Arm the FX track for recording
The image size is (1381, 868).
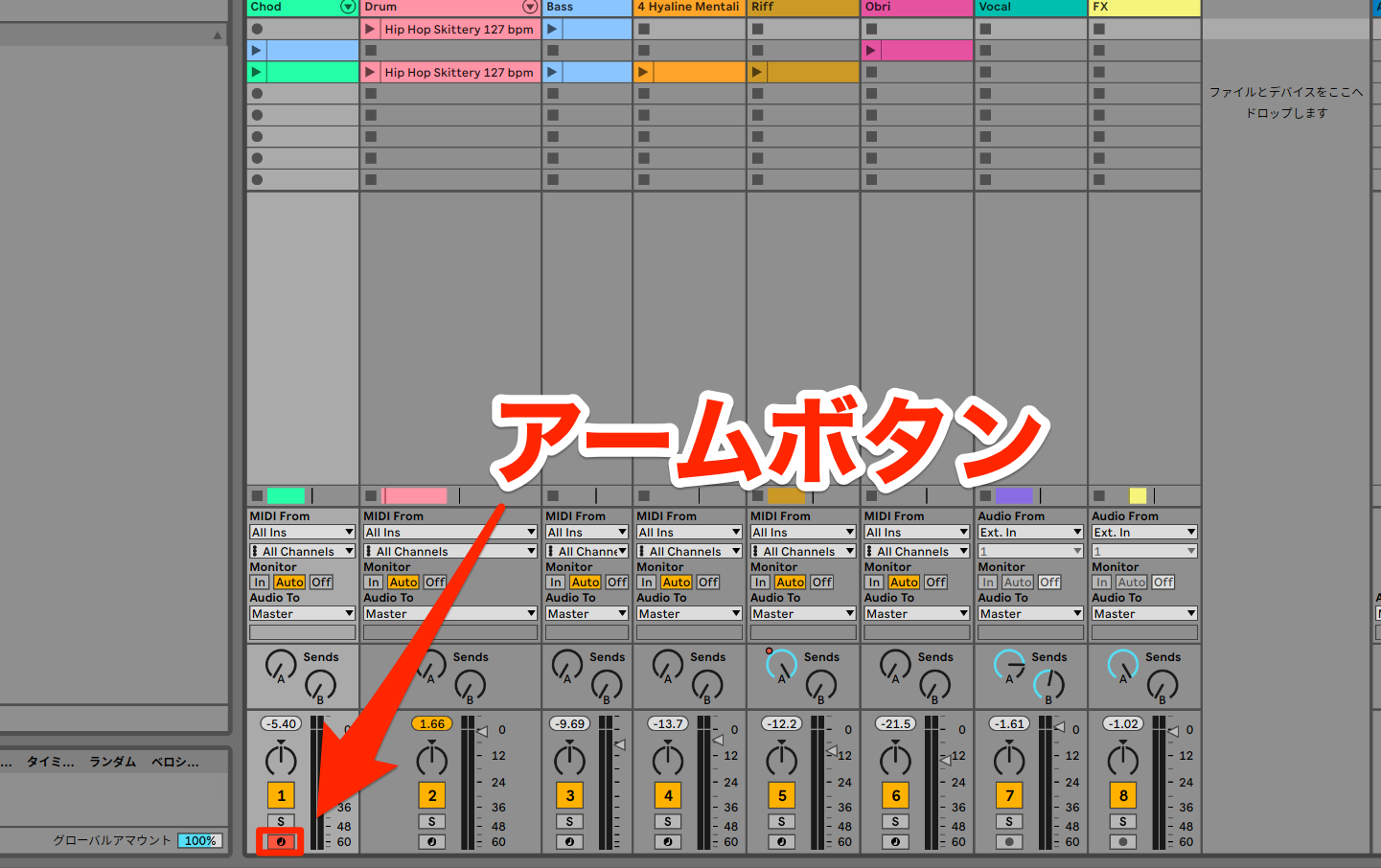pos(1123,842)
